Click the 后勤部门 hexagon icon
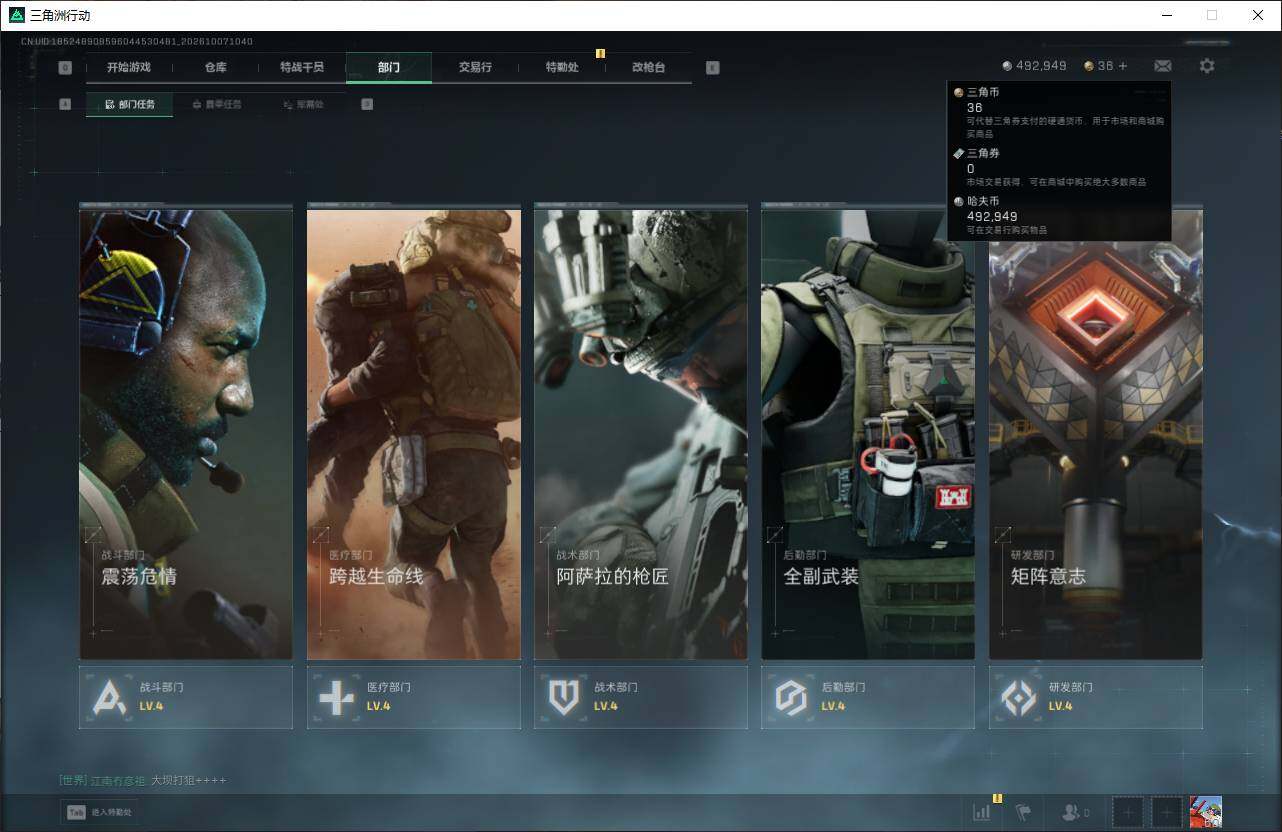The image size is (1282, 832). tap(791, 697)
